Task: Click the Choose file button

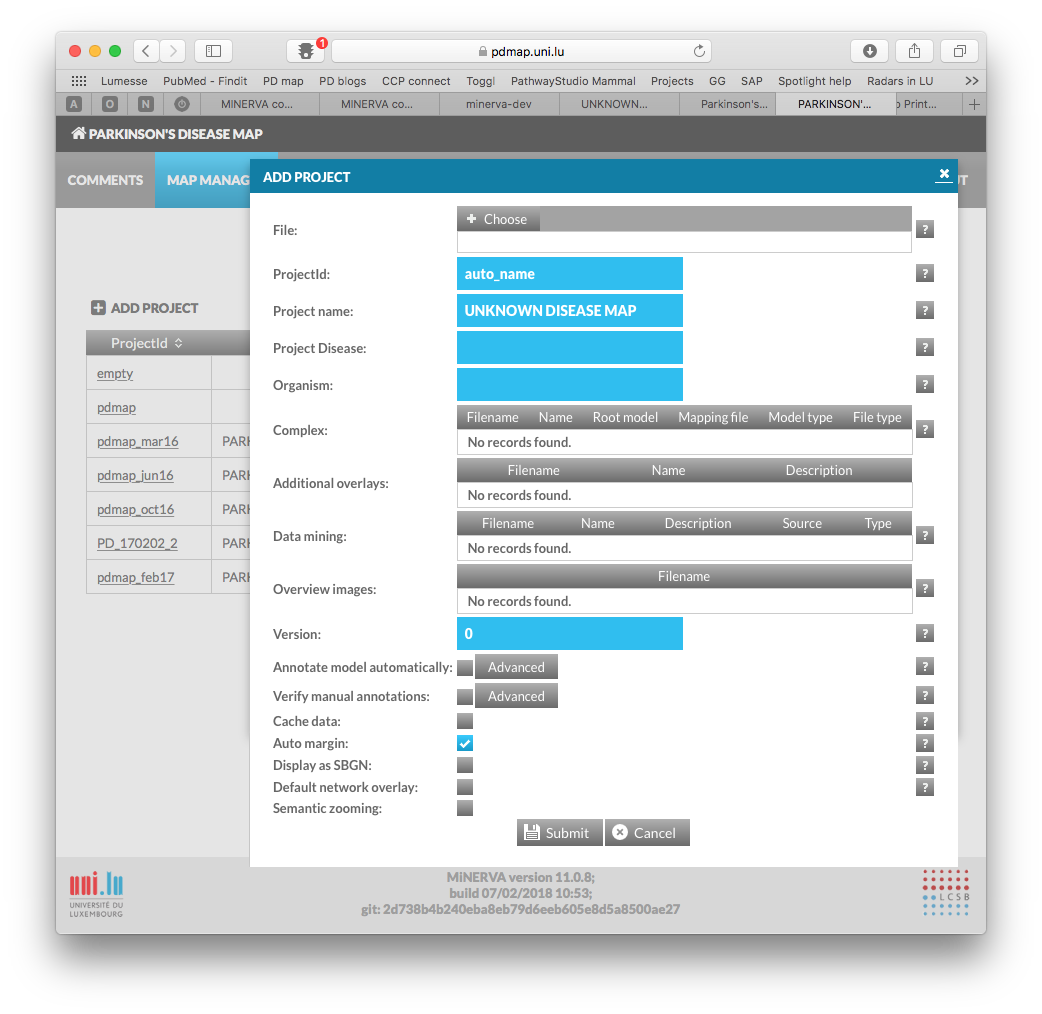Action: pyautogui.click(x=498, y=219)
